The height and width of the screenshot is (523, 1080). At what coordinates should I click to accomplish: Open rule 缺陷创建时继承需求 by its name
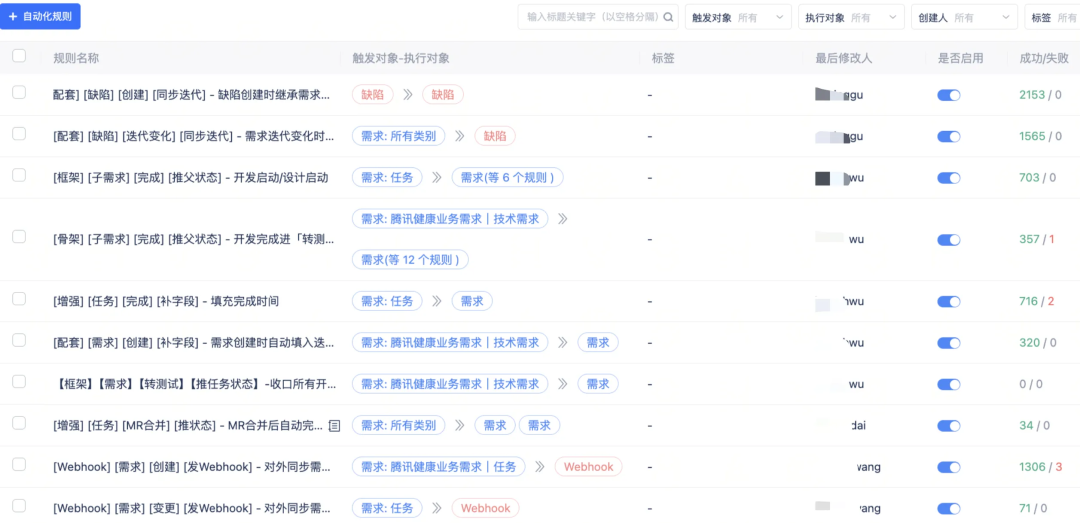click(x=191, y=95)
